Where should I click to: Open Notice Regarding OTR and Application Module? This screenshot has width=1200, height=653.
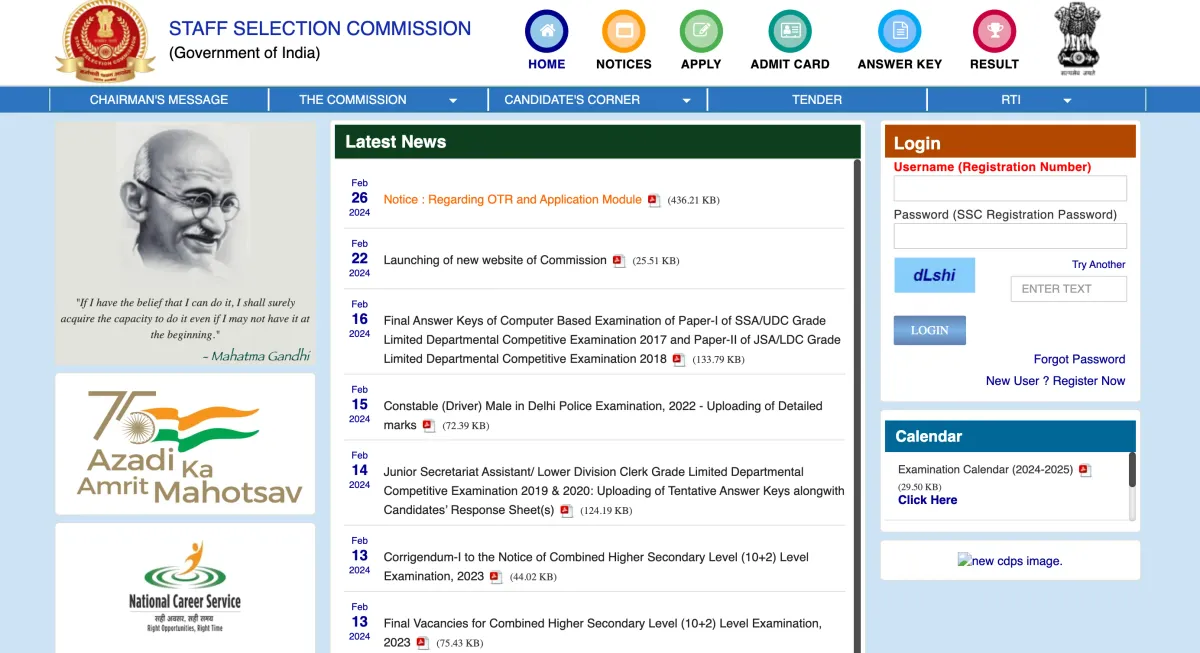click(x=512, y=200)
